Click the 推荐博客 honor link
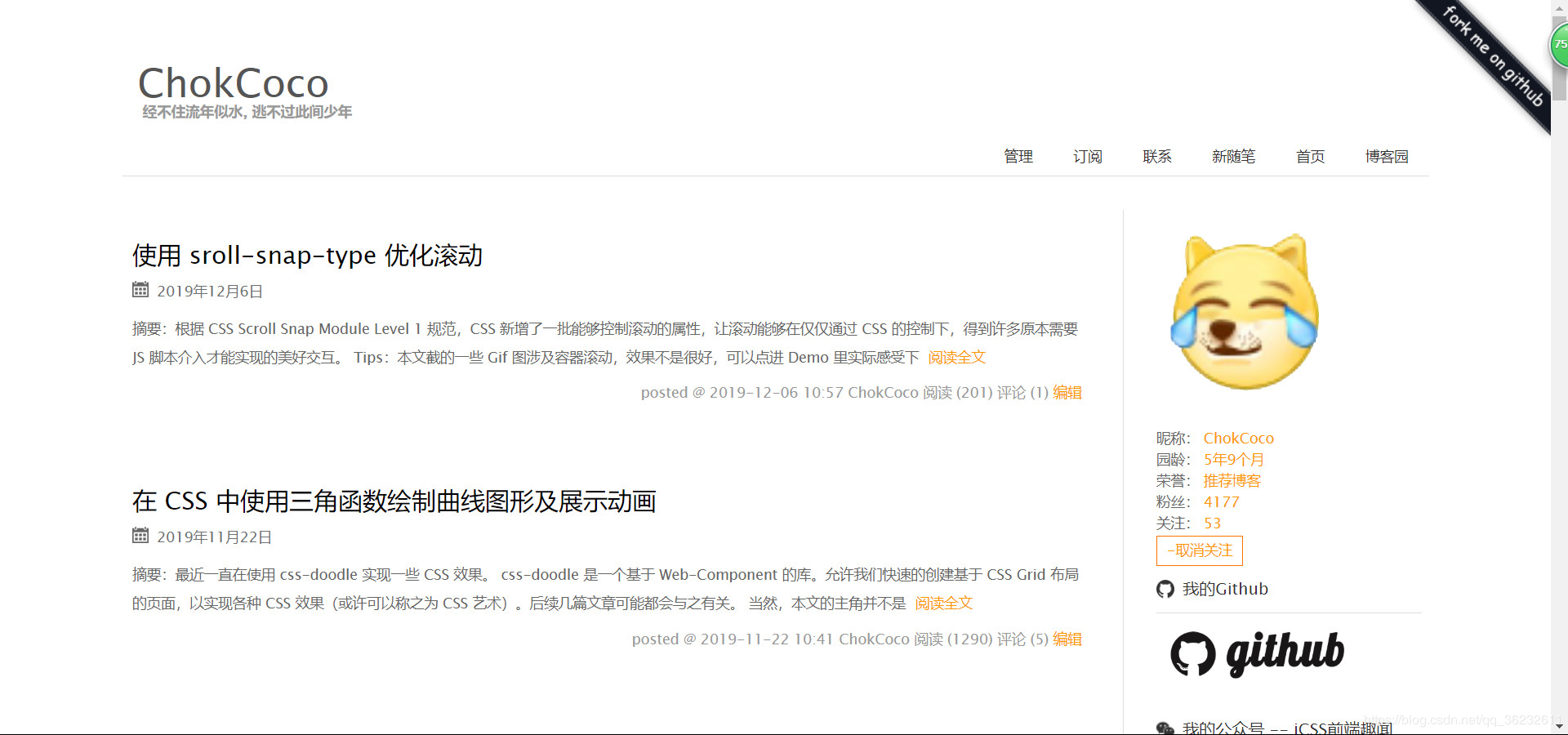Screen dimensions: 1568x735 click(1232, 480)
